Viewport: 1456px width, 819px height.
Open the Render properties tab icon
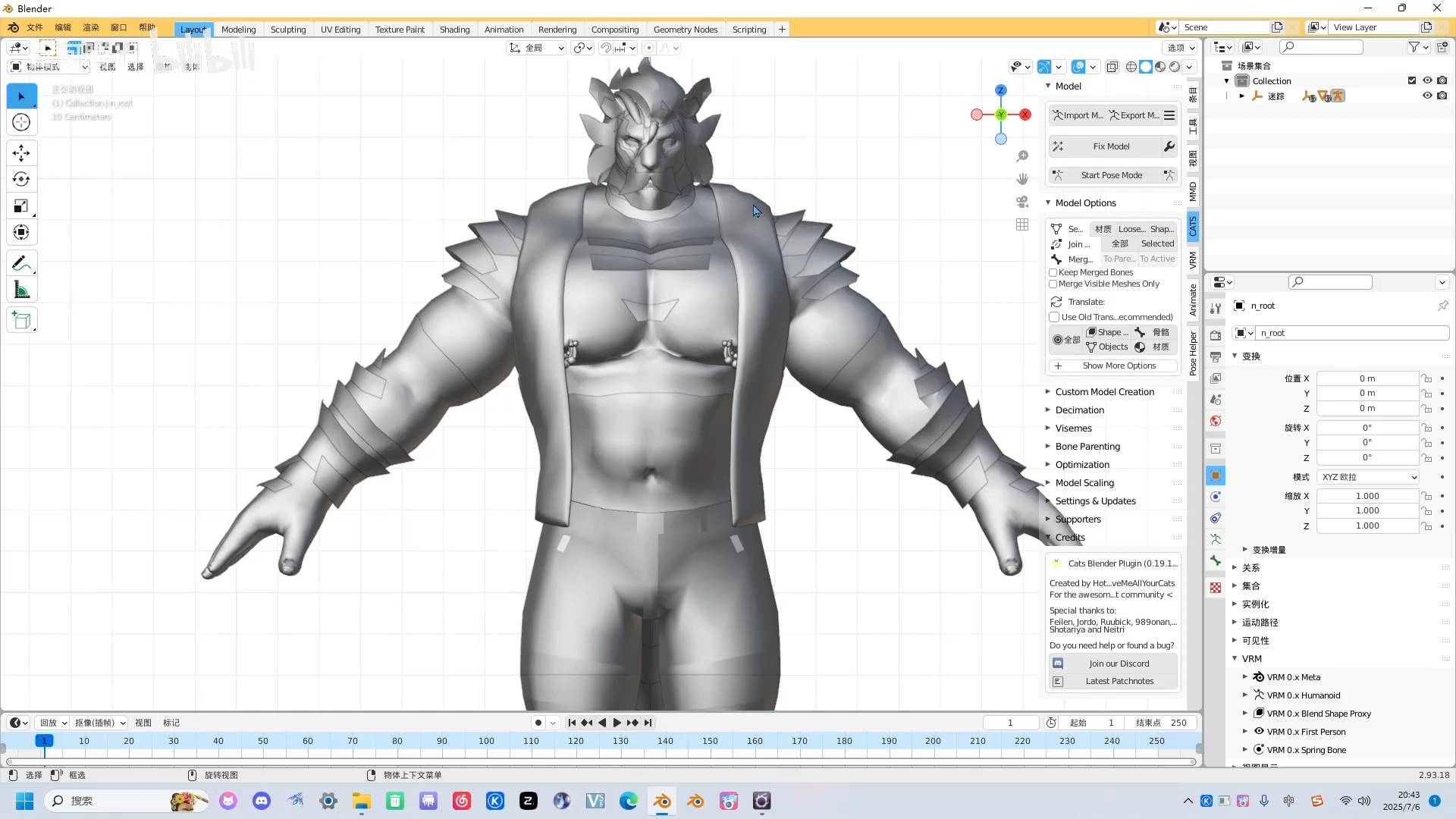click(1216, 335)
